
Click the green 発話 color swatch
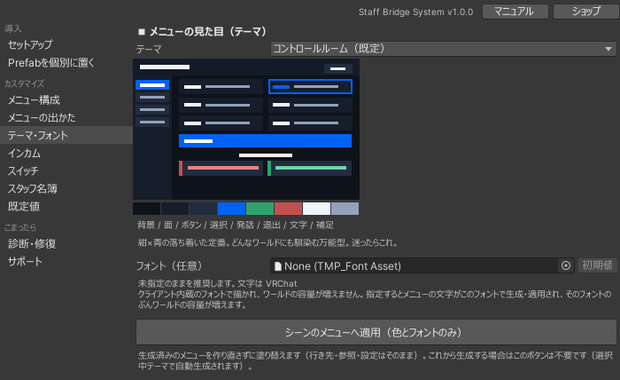(x=260, y=208)
